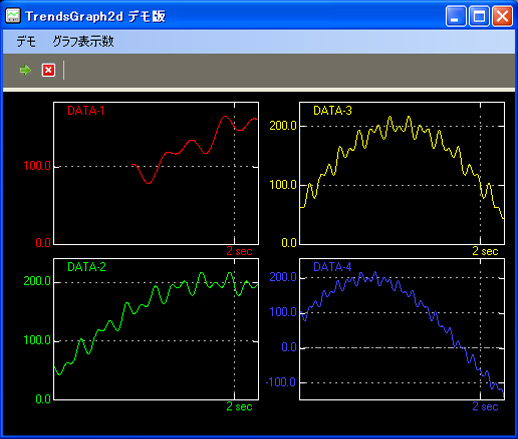Screen dimensions: 518x439
Task: Maximize the TrendsGraph2d window
Action: pyautogui.click(x=479, y=16)
